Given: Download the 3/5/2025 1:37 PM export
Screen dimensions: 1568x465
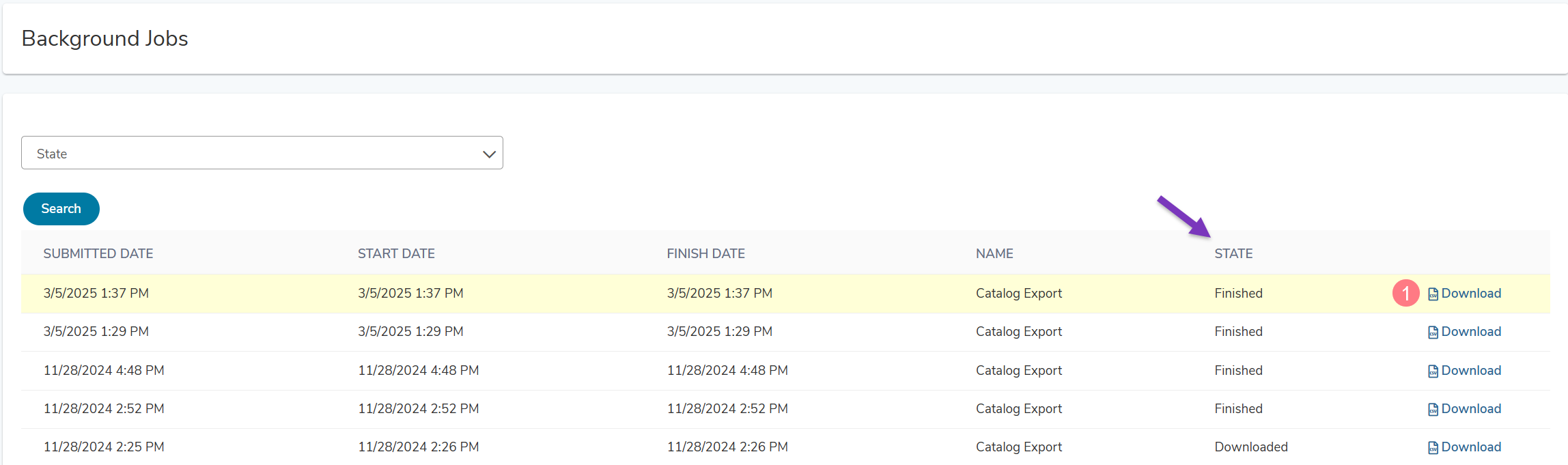Looking at the screenshot, I should [1464, 293].
